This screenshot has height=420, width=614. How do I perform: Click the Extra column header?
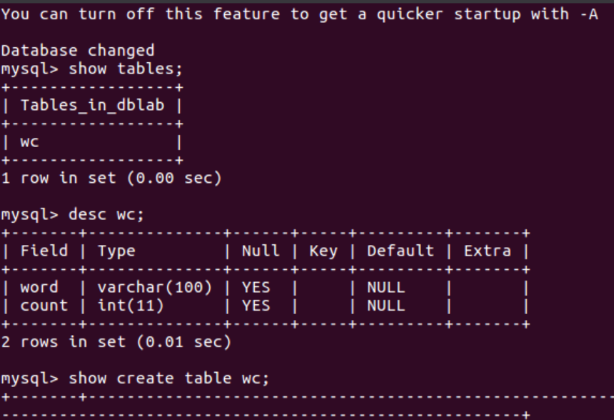click(x=487, y=251)
